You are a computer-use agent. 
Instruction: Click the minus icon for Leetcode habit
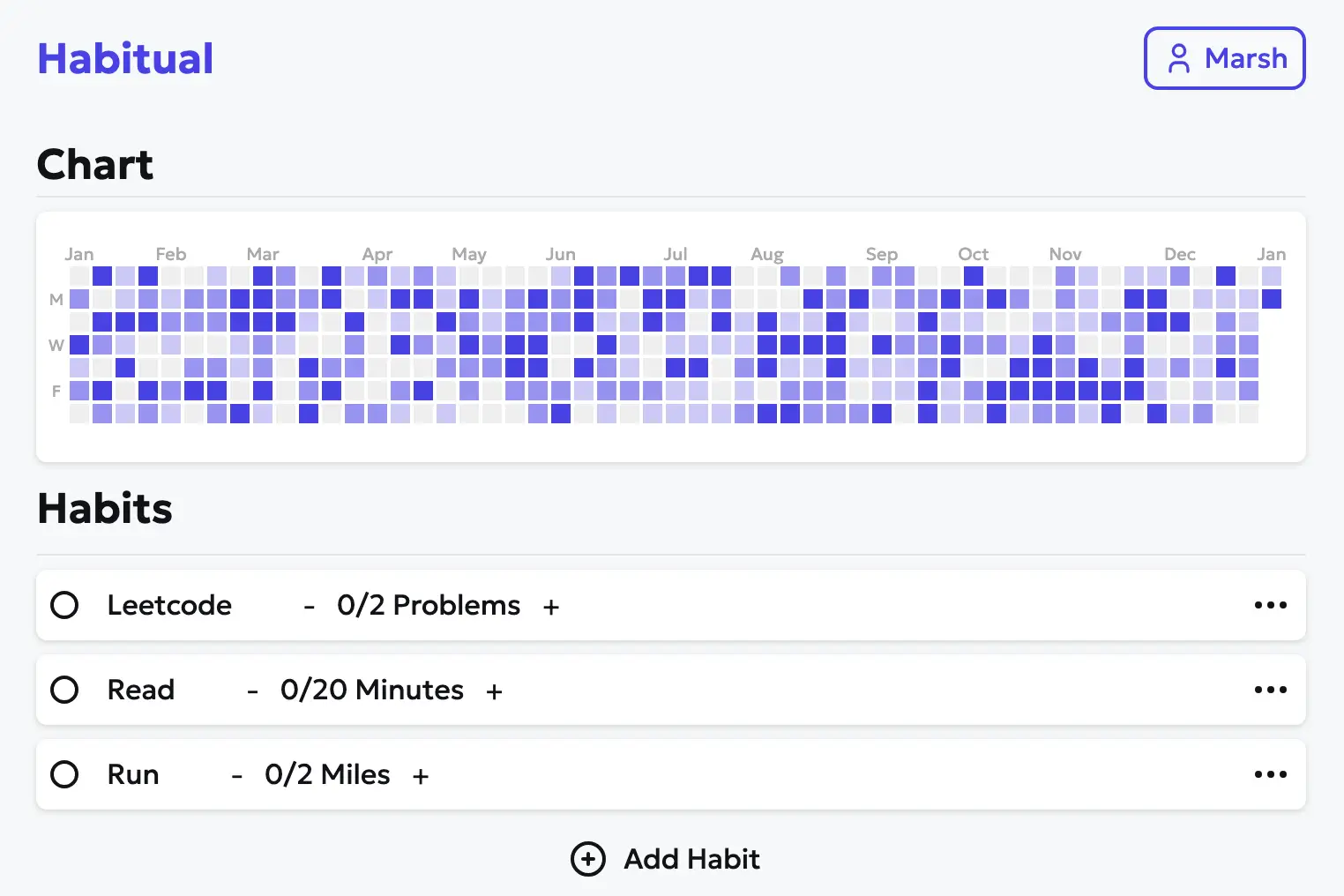[x=310, y=607]
